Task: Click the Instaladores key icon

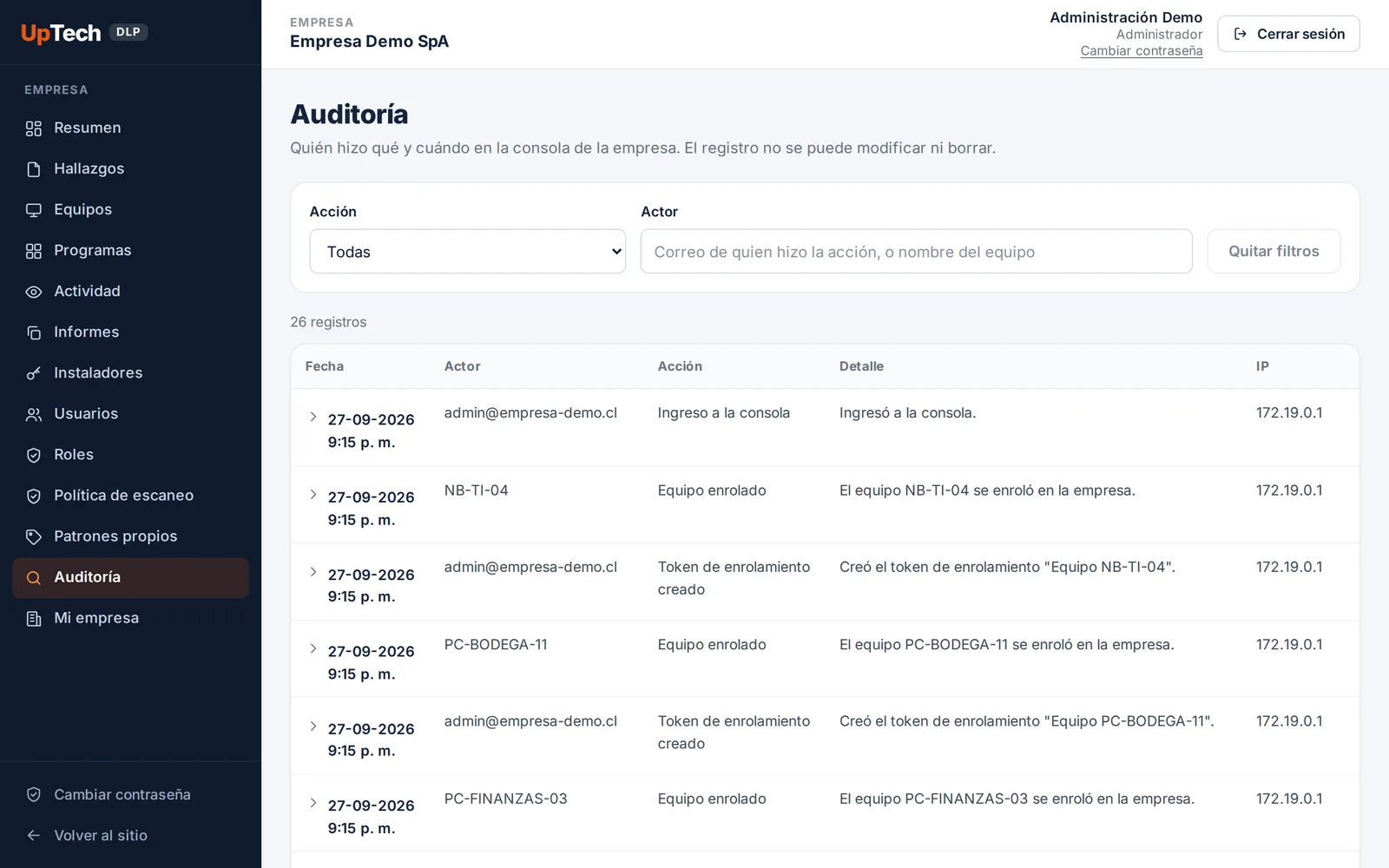Action: pyautogui.click(x=34, y=373)
